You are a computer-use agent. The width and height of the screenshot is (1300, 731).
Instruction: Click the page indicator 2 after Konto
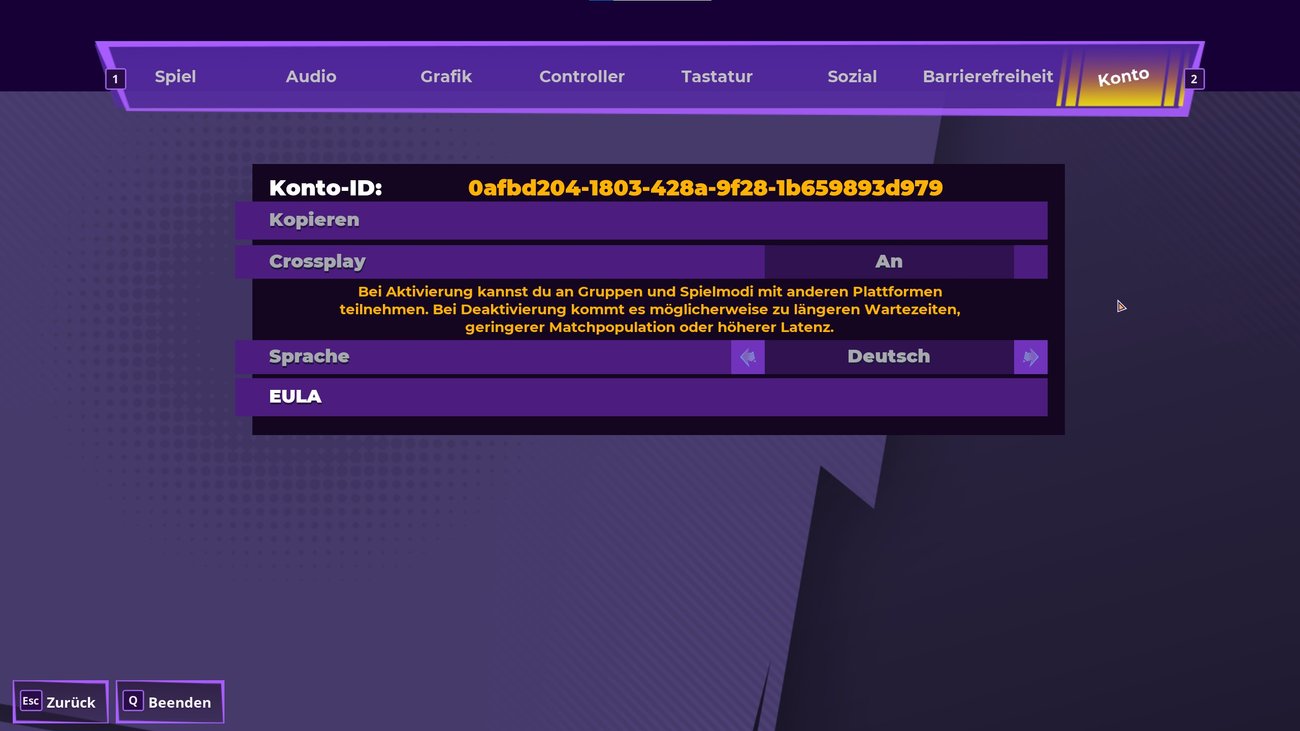1193,78
